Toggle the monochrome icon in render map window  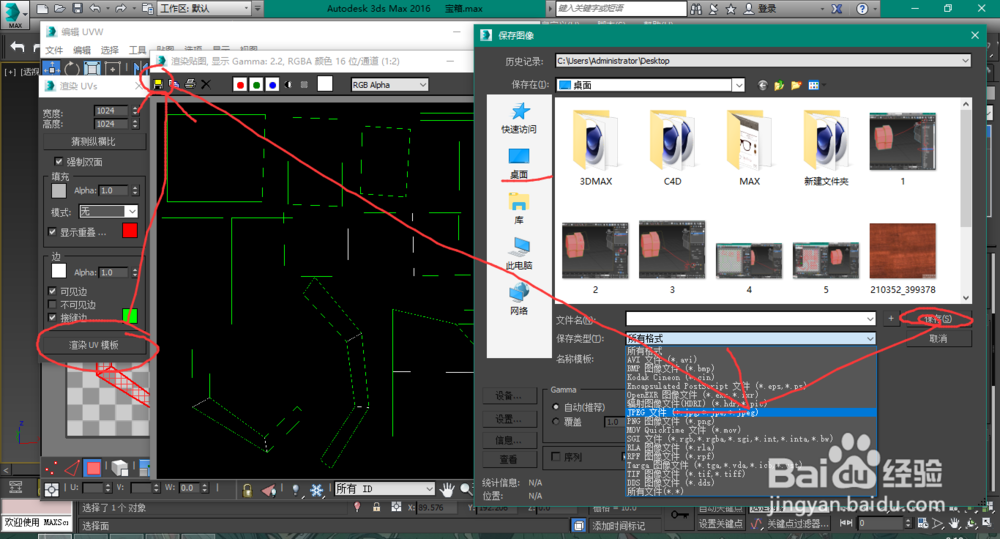pos(304,84)
